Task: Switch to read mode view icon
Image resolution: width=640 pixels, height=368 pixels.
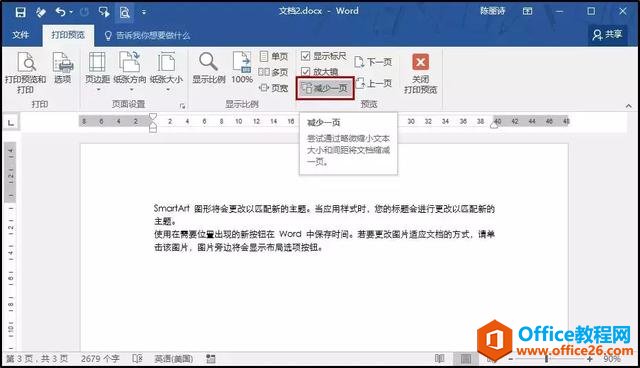Action: [439, 359]
